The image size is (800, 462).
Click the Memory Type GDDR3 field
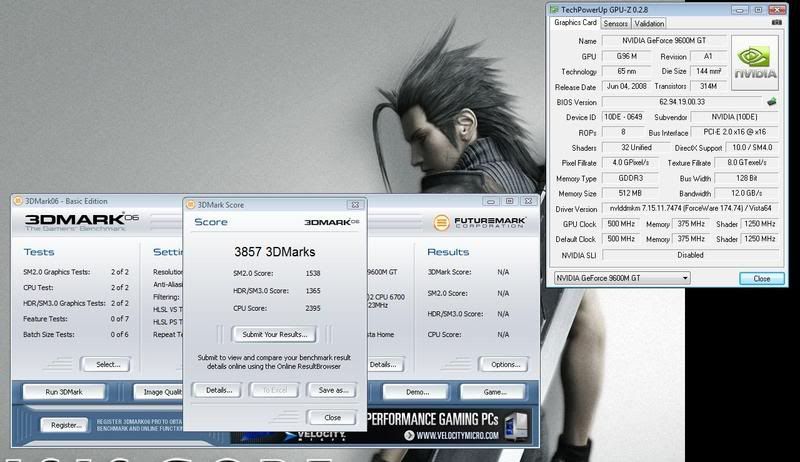point(630,178)
